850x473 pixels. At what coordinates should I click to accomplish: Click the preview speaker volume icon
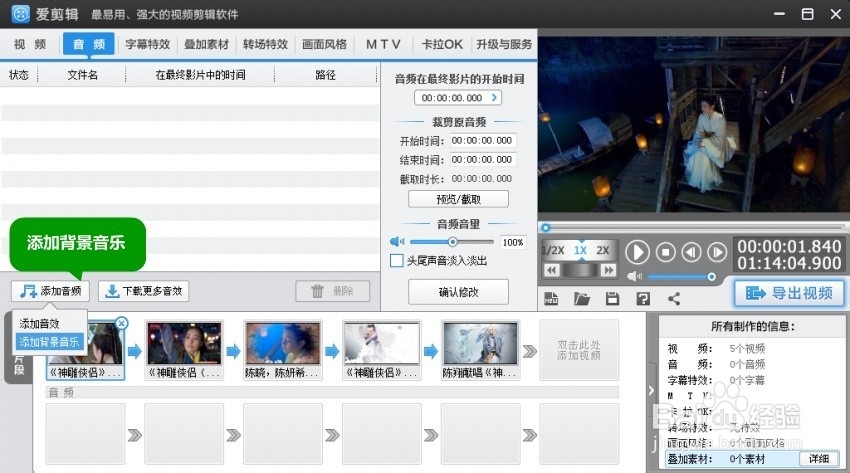(x=634, y=276)
